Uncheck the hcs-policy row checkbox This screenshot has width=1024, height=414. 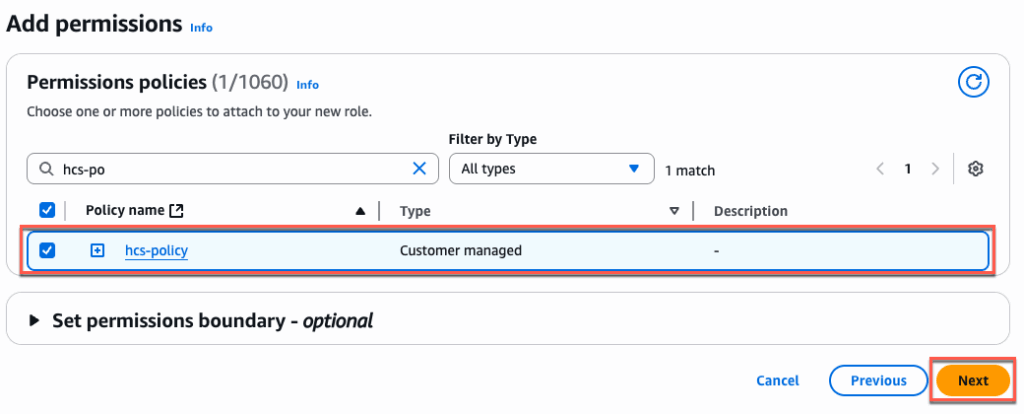point(47,250)
